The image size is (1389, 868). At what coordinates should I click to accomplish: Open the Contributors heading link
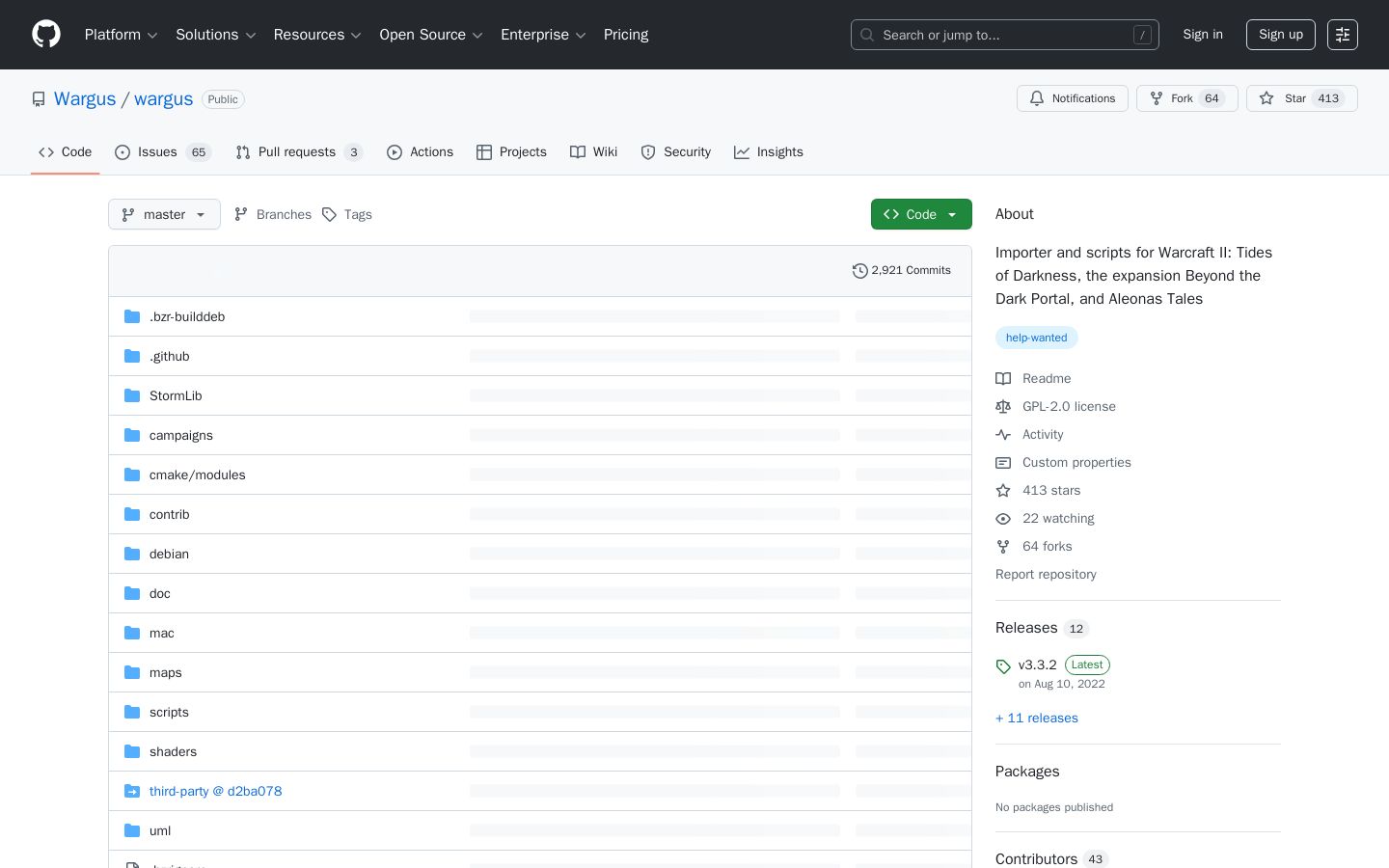coord(1051,859)
